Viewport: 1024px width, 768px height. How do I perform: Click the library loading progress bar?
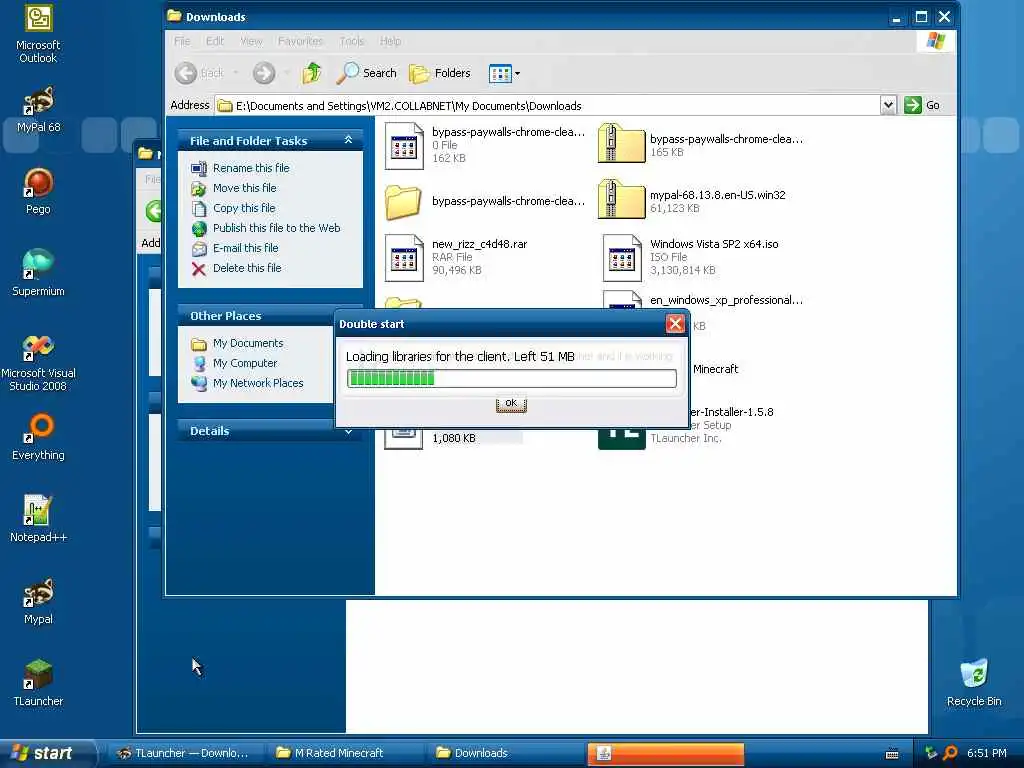pos(511,379)
